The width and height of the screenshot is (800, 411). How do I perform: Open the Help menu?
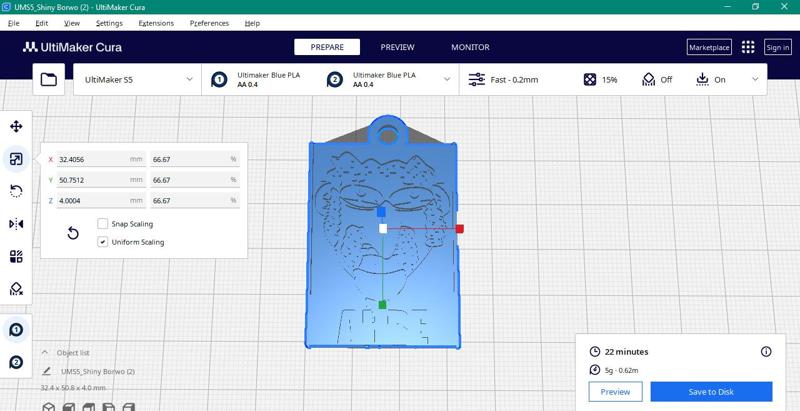(x=252, y=23)
